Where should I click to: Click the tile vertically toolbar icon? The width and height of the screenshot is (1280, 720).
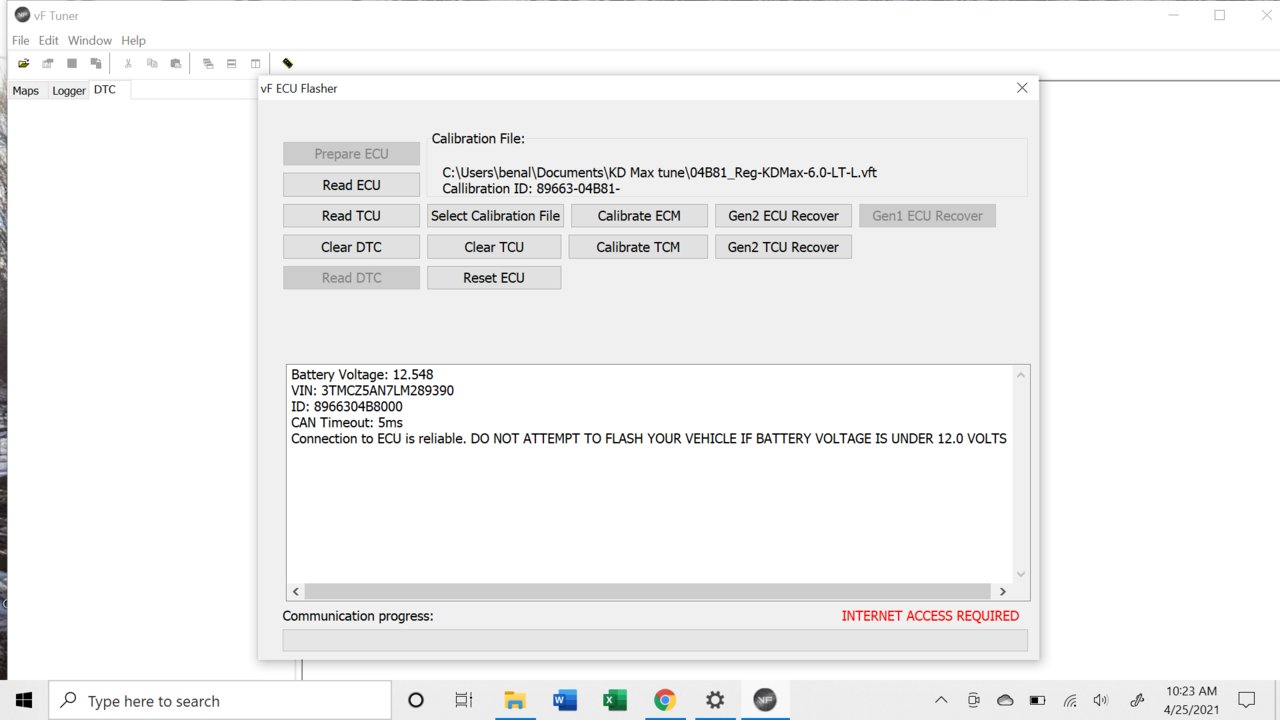pyautogui.click(x=256, y=63)
